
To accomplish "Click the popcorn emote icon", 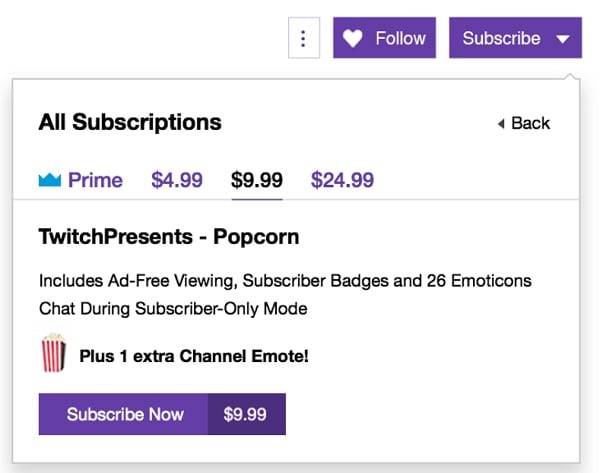I will tap(54, 354).
